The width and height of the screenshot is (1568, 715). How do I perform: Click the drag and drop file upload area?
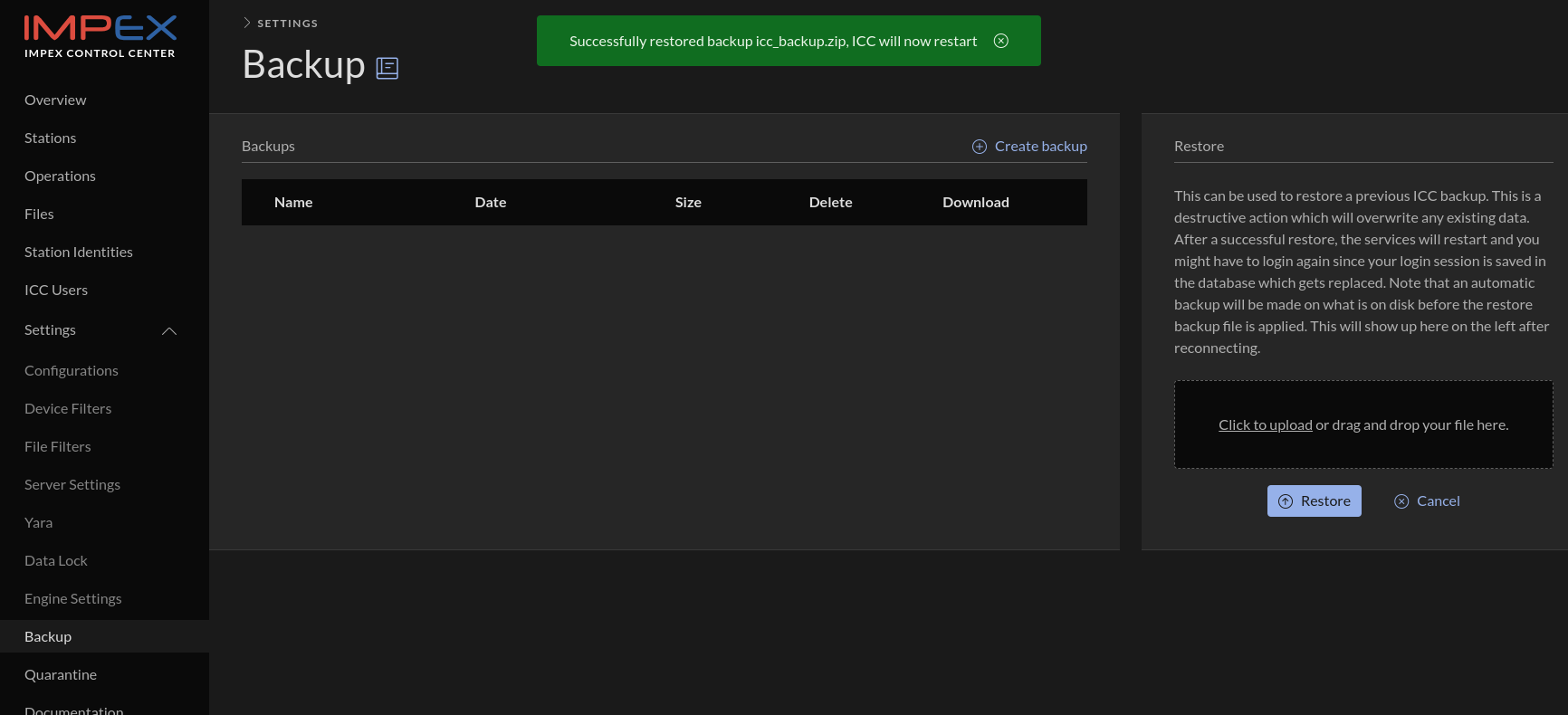pyautogui.click(x=1363, y=424)
